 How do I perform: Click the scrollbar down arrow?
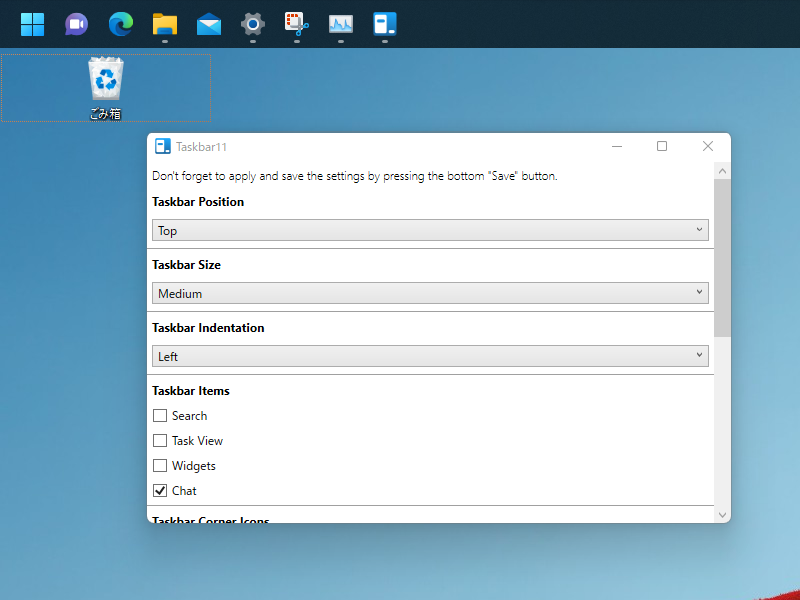[722, 514]
